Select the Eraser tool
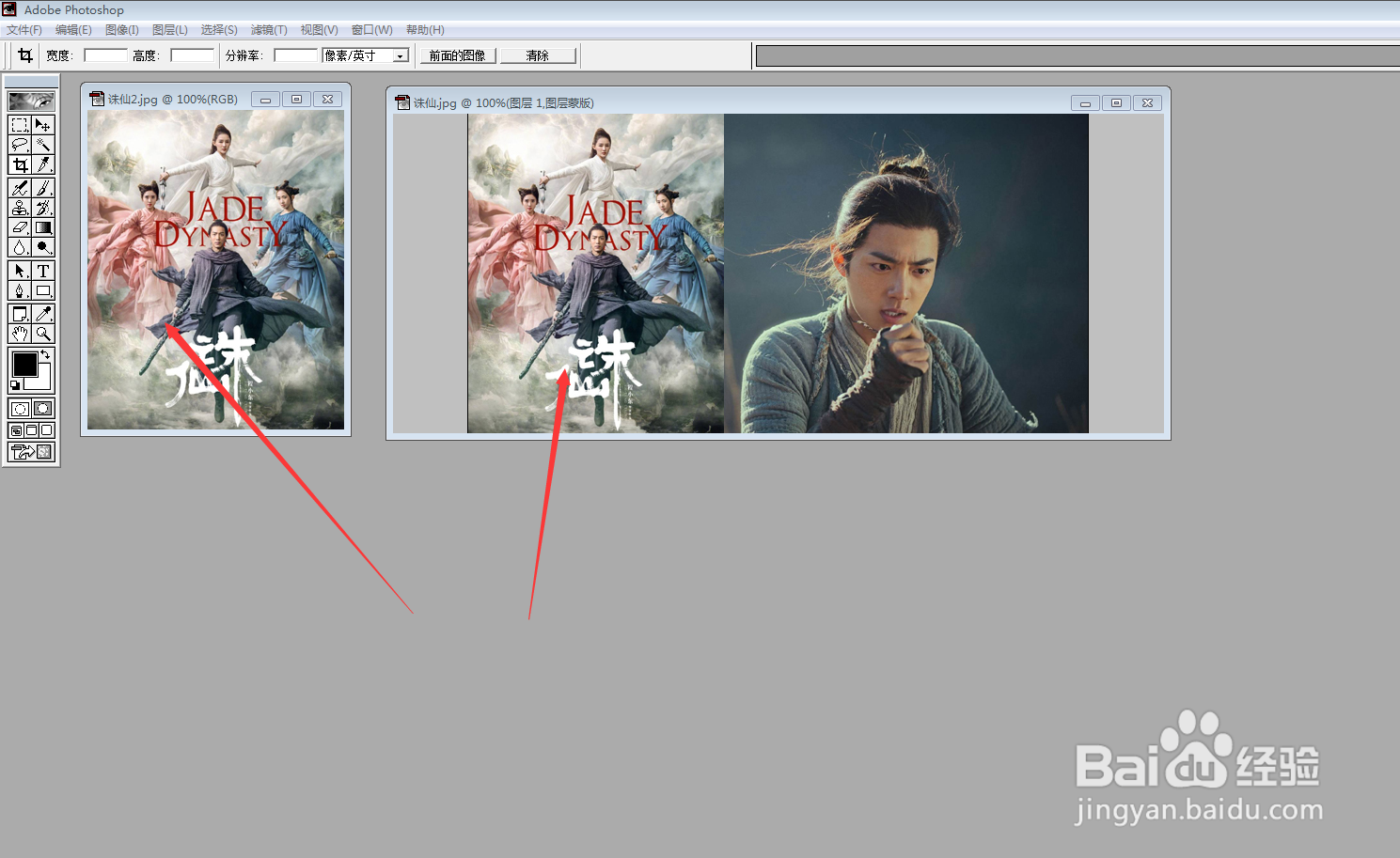The image size is (1400, 858). [20, 227]
